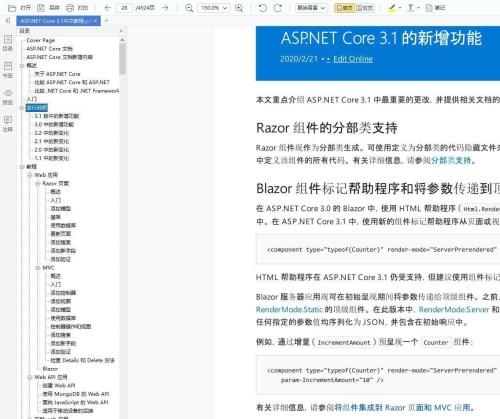Select Cover Page in the outline
The height and width of the screenshot is (419, 500).
(x=41, y=40)
